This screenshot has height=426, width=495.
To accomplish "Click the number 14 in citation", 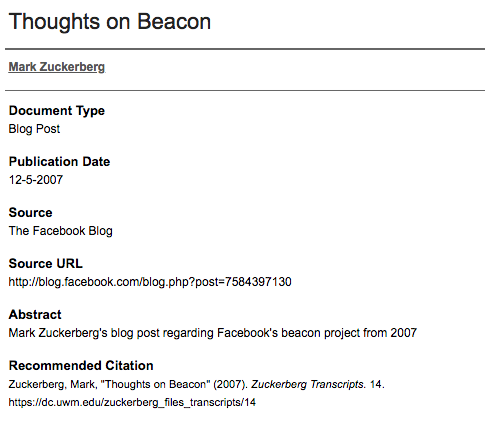I will click(376, 384).
